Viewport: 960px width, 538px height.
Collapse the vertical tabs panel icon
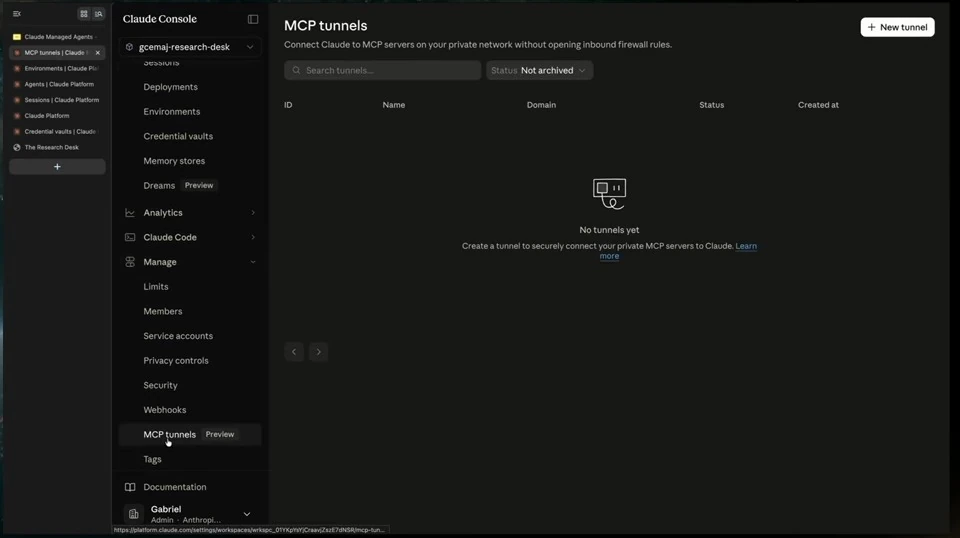pos(17,13)
